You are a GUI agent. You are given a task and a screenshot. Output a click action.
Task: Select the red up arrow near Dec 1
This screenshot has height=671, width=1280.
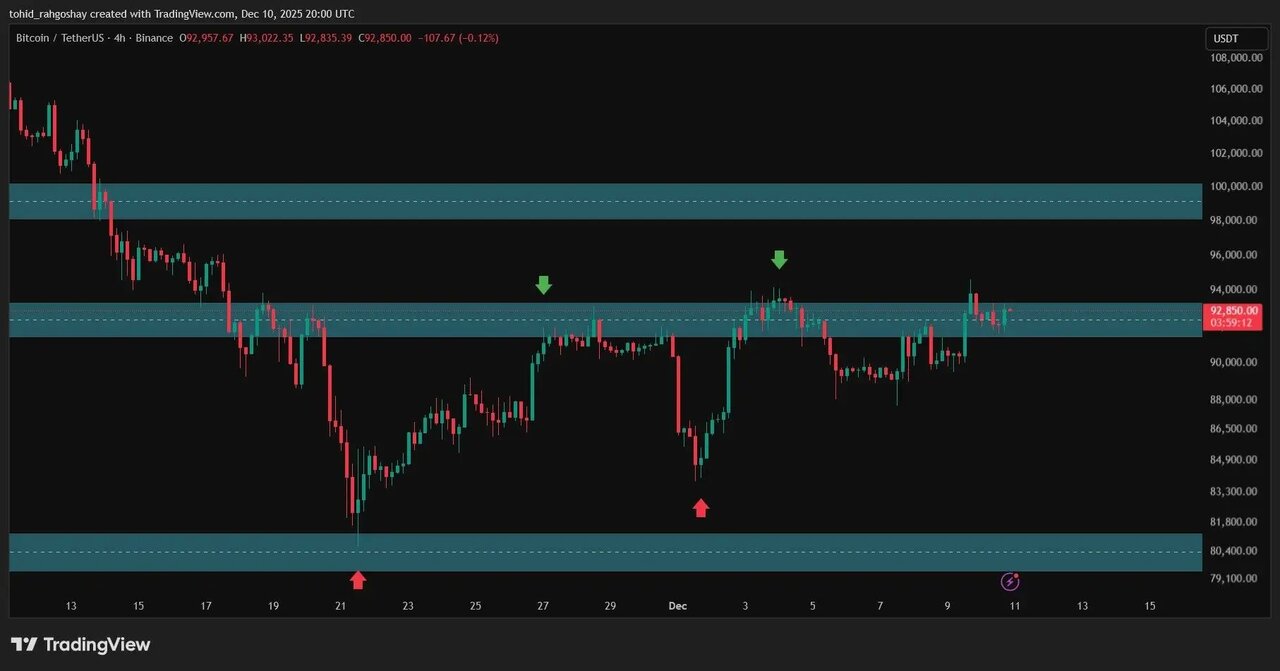pos(701,508)
